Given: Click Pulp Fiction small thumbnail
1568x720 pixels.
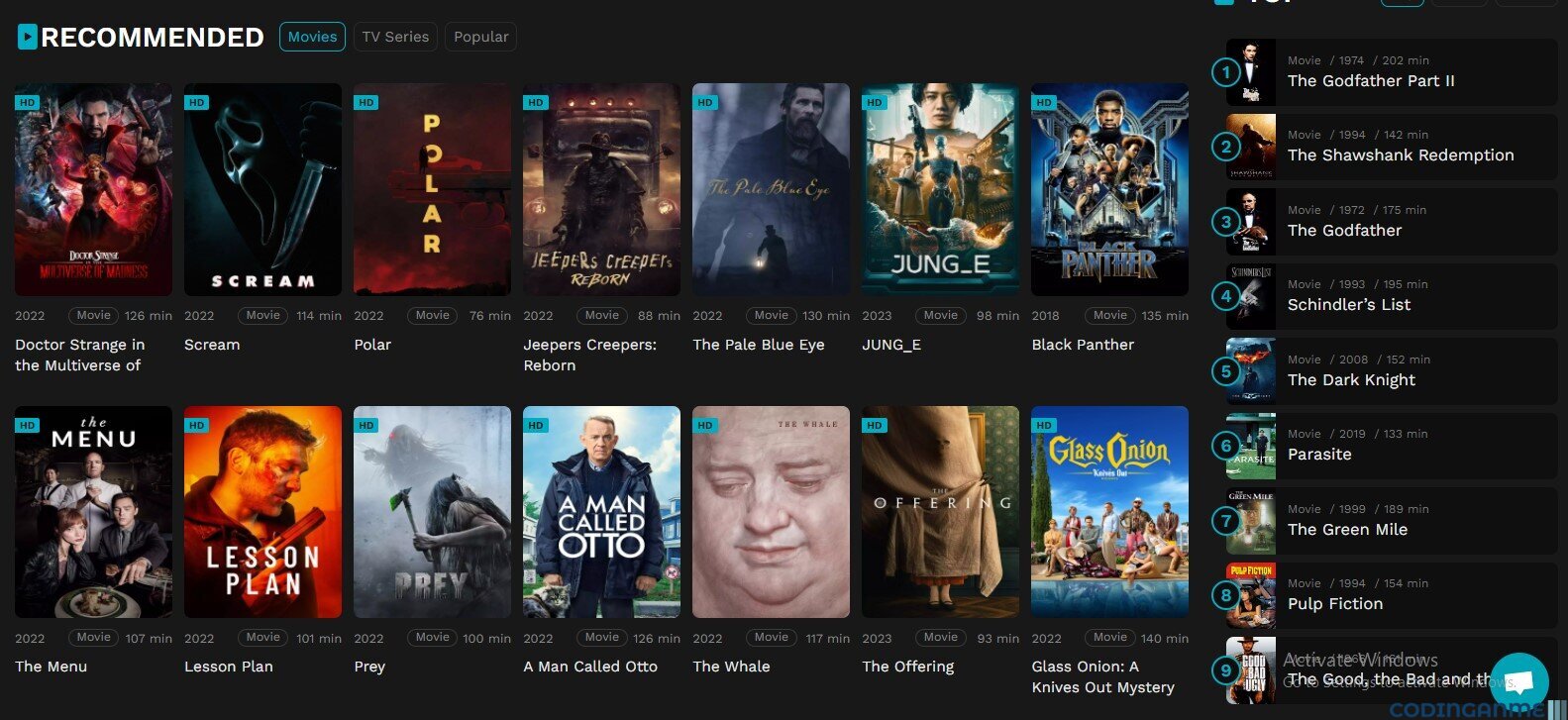Looking at the screenshot, I should tap(1251, 595).
